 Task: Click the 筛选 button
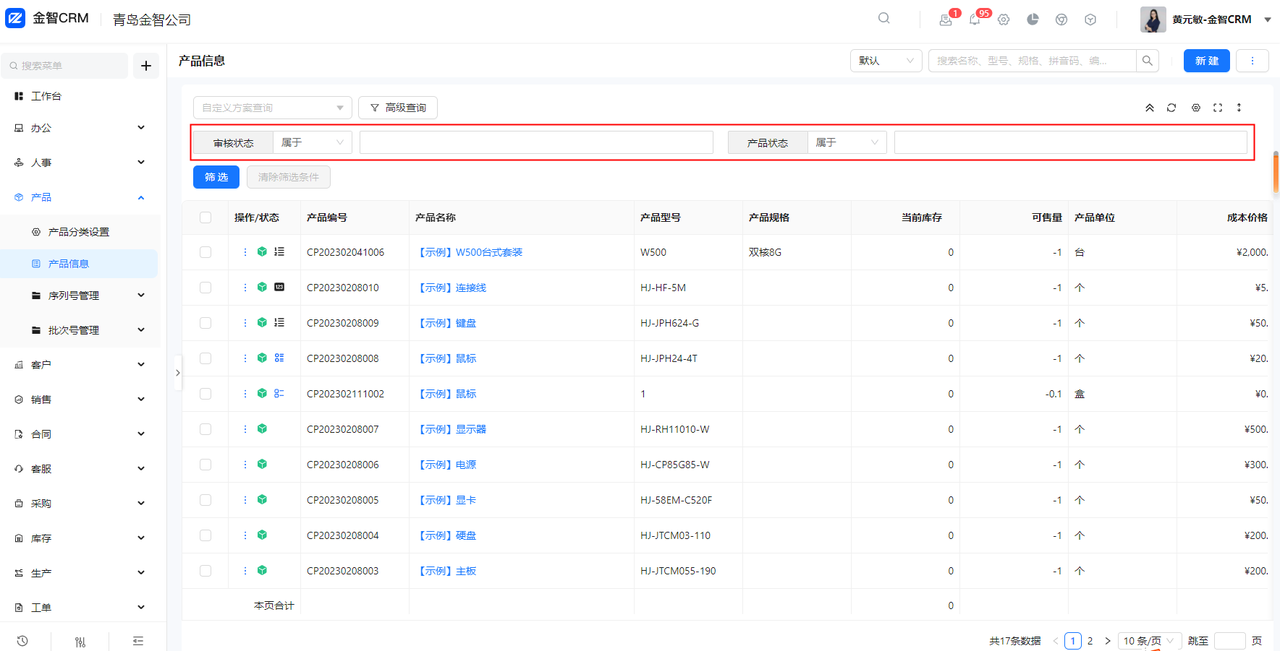(217, 177)
